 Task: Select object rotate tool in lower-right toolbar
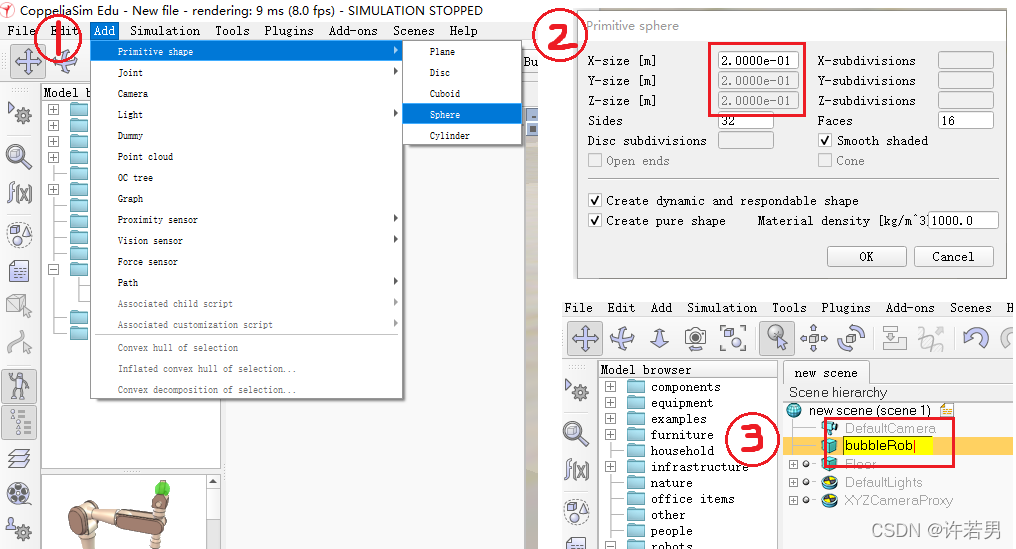tap(851, 338)
